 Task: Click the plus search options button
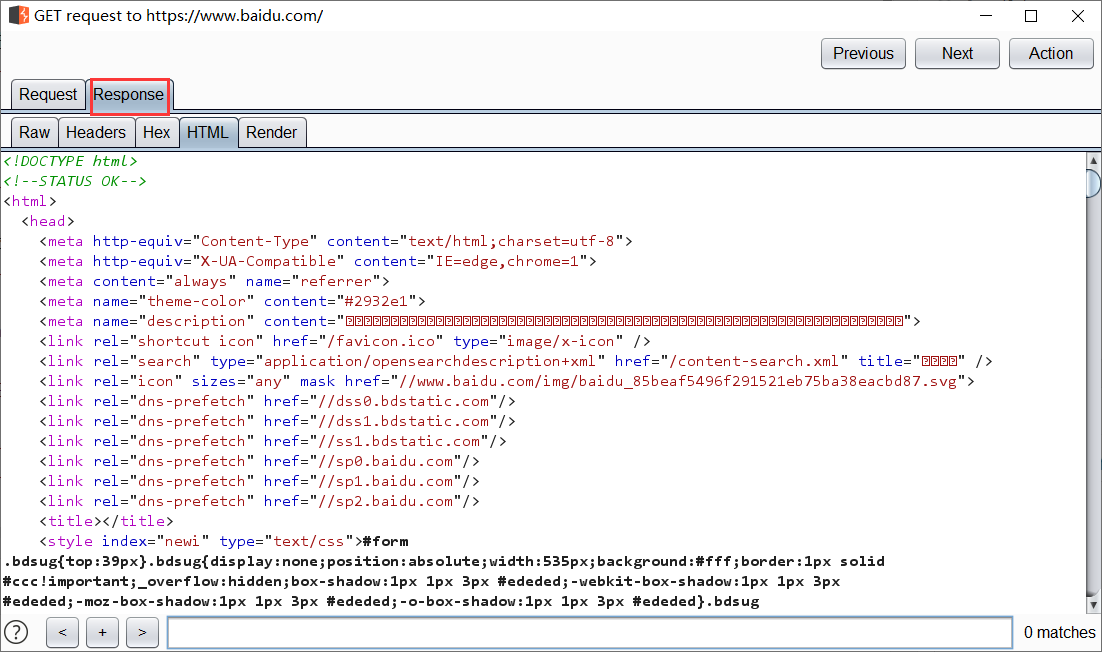point(103,632)
